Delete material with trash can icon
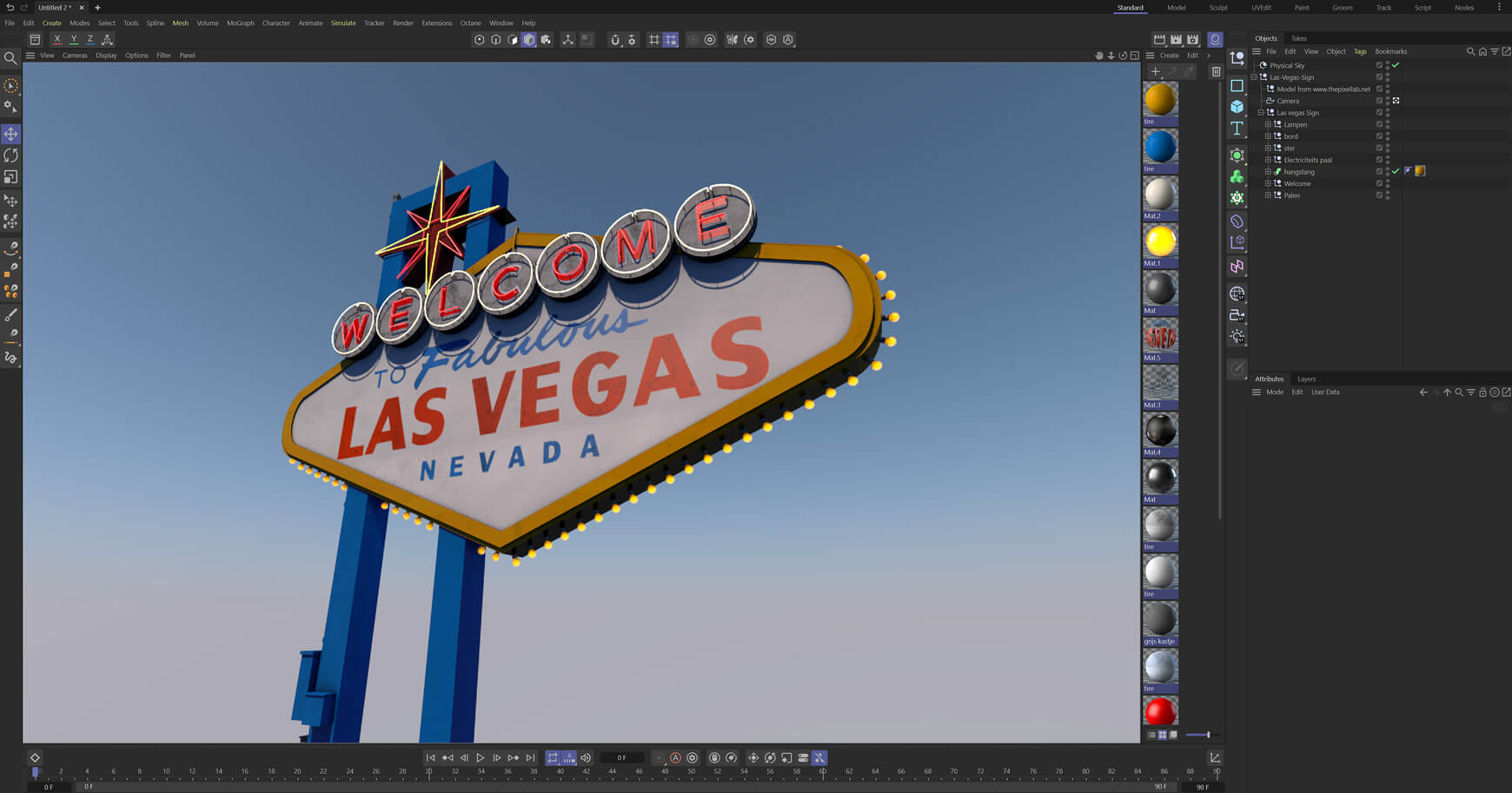 [1216, 71]
